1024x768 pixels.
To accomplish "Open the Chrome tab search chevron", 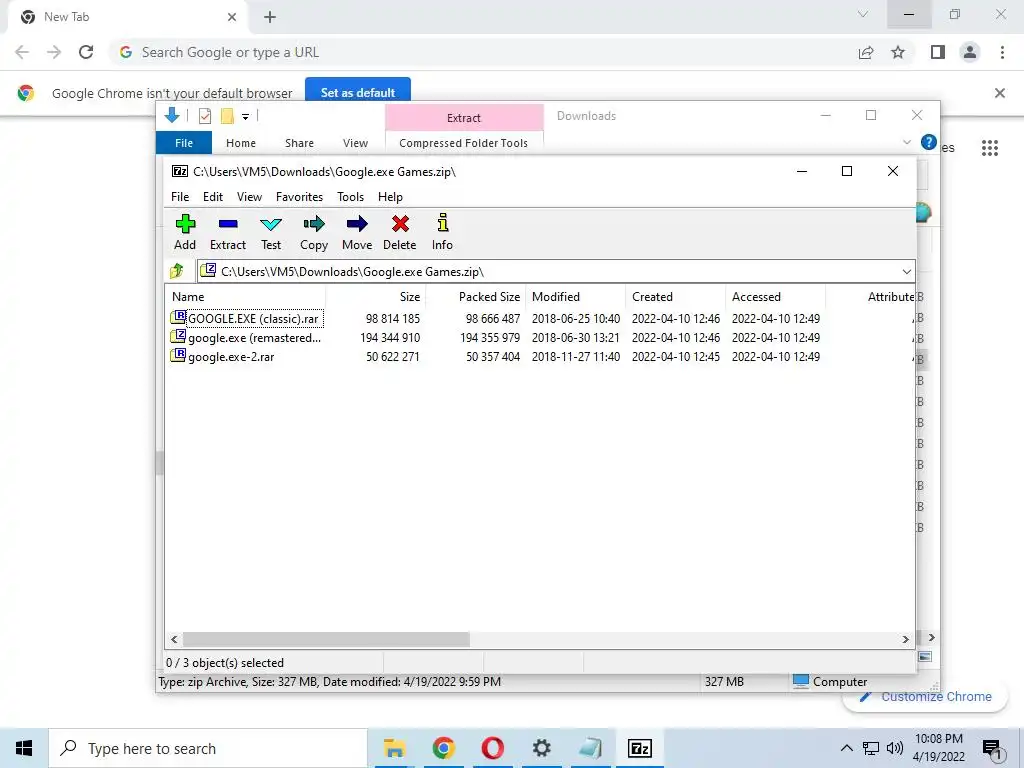I will 863,14.
